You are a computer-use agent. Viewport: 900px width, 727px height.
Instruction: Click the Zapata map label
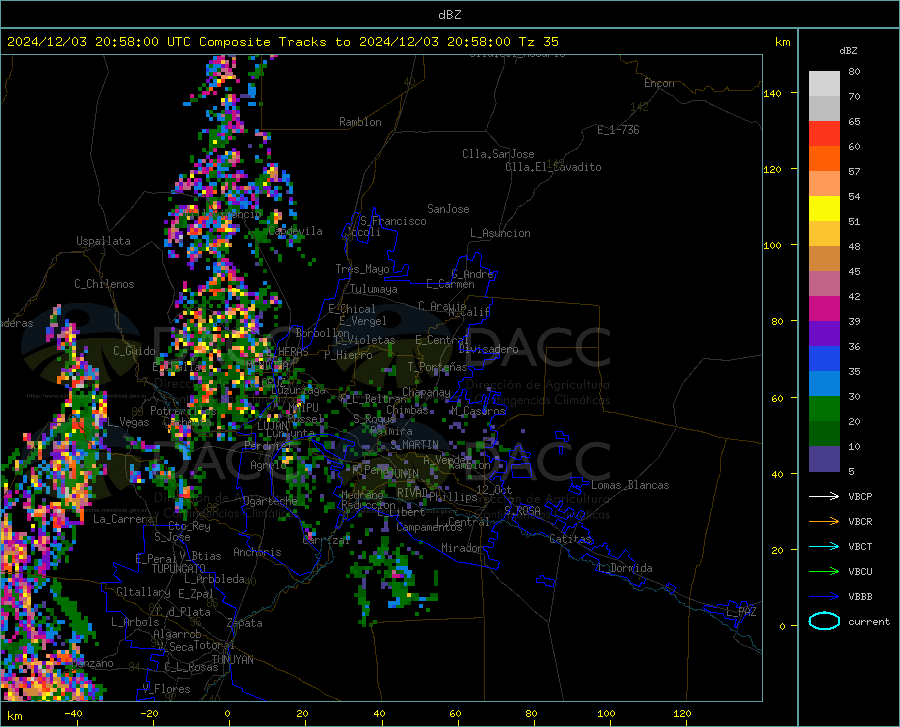click(245, 623)
